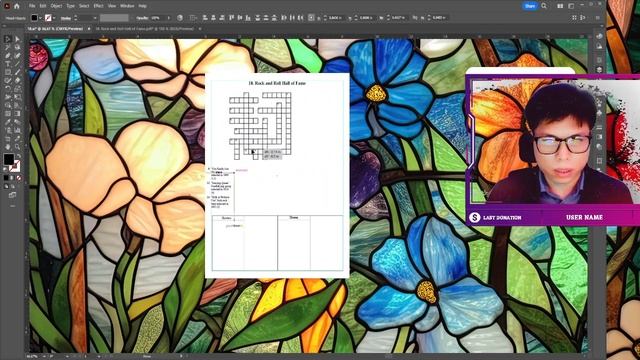The width and height of the screenshot is (640, 360).
Task: Open the Opacity panel link
Action: 142,18
